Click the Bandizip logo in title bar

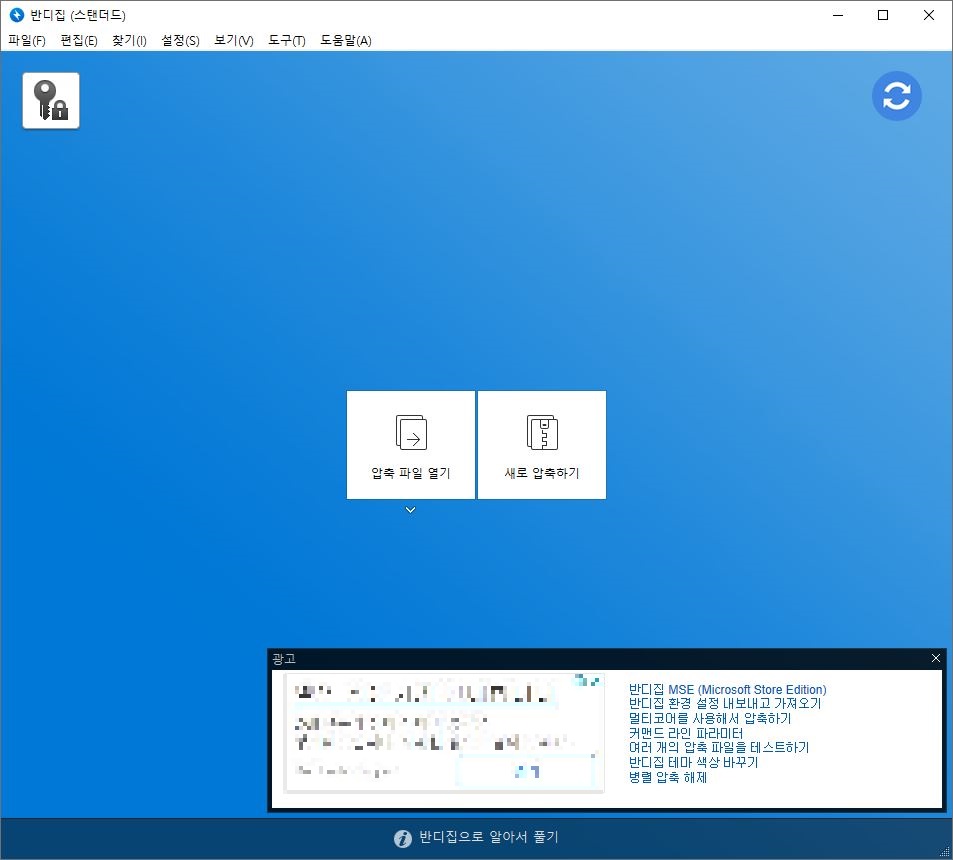pos(16,15)
